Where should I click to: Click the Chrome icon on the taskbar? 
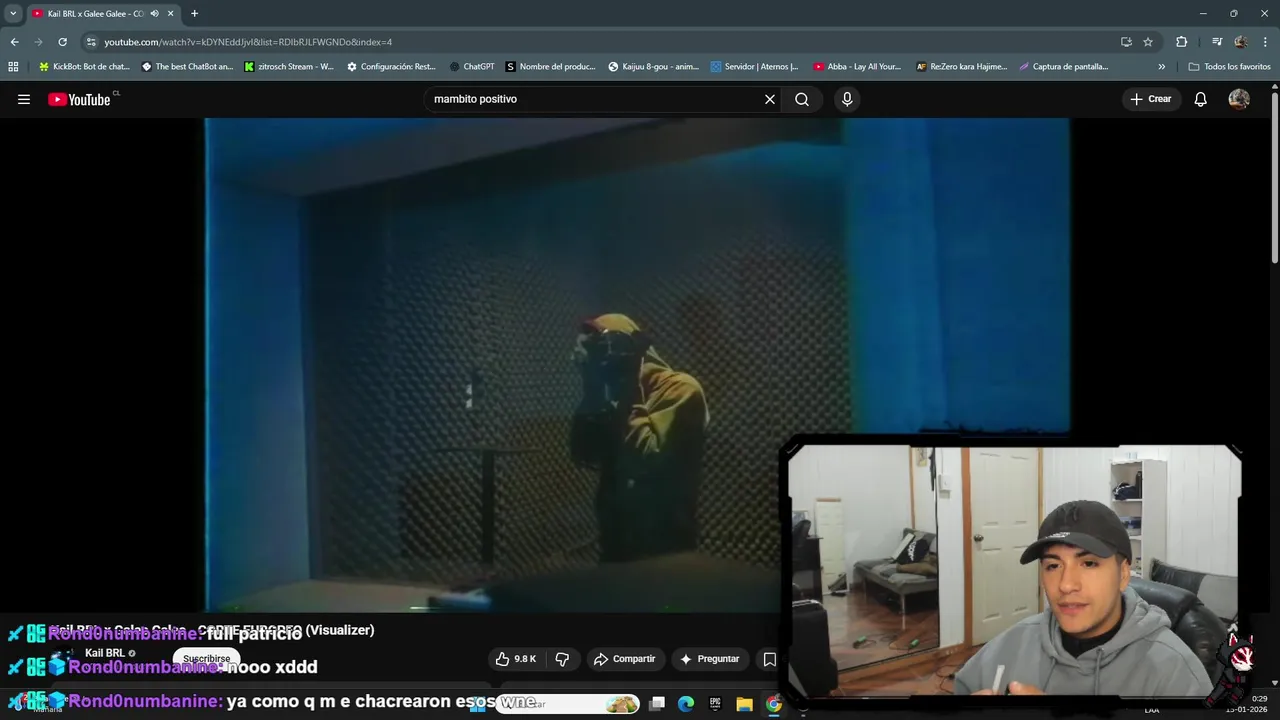point(773,704)
